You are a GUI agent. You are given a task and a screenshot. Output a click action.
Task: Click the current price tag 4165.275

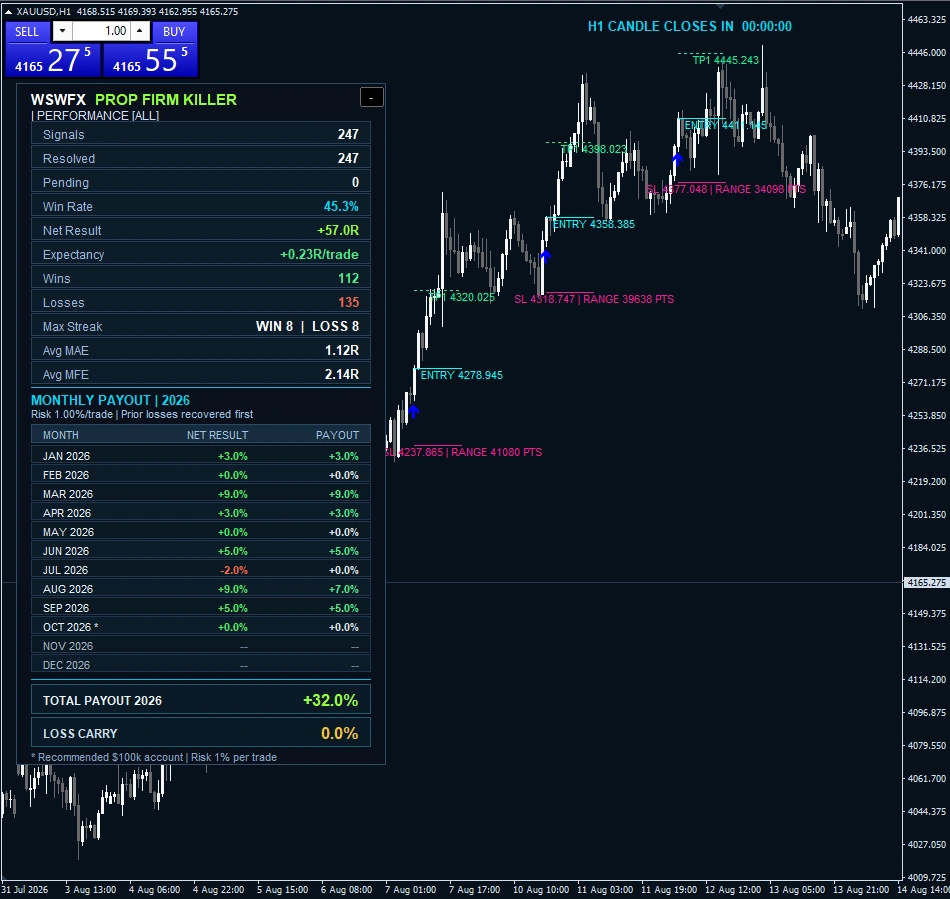(926, 583)
